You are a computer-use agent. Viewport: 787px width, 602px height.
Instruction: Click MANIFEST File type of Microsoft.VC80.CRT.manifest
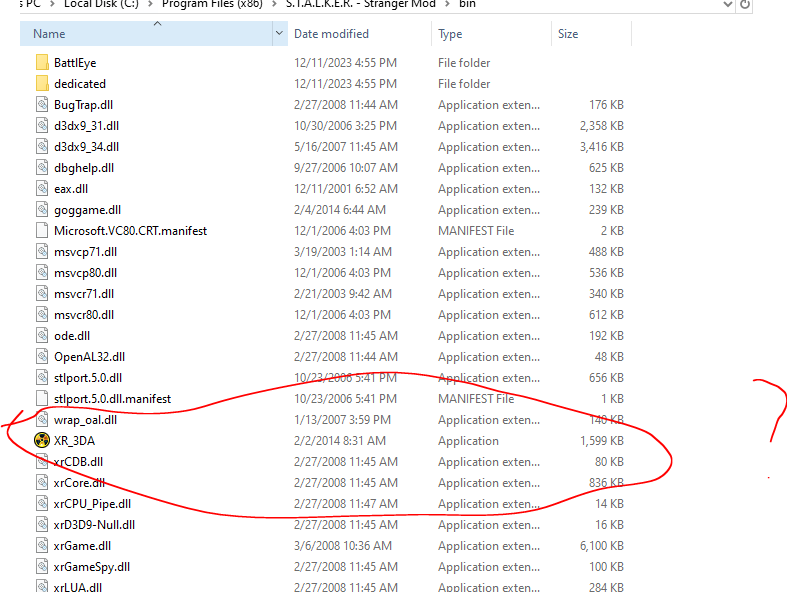(476, 231)
